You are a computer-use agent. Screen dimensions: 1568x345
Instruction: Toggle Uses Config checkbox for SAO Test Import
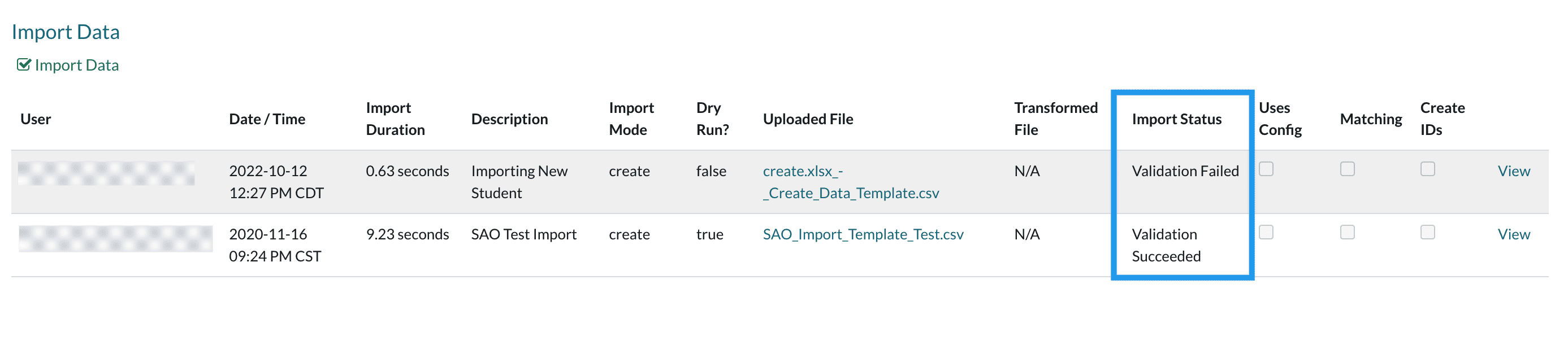tap(1266, 233)
